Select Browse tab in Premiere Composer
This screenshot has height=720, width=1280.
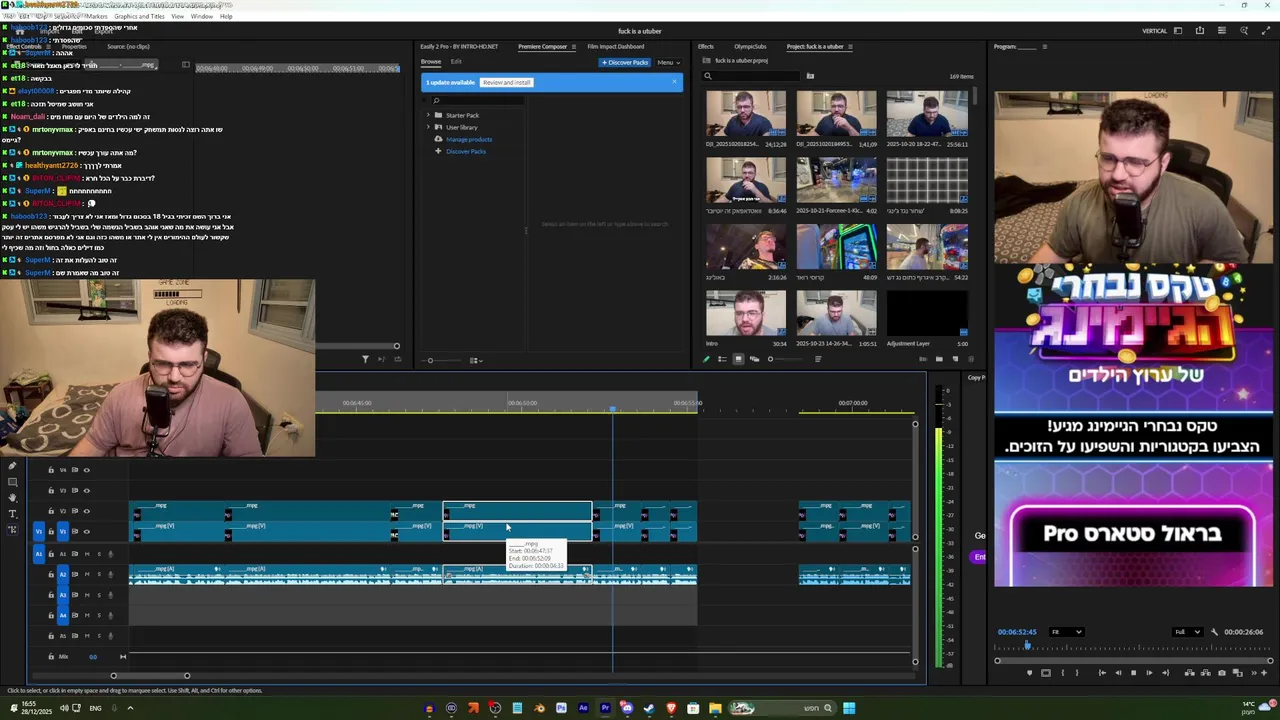(430, 62)
